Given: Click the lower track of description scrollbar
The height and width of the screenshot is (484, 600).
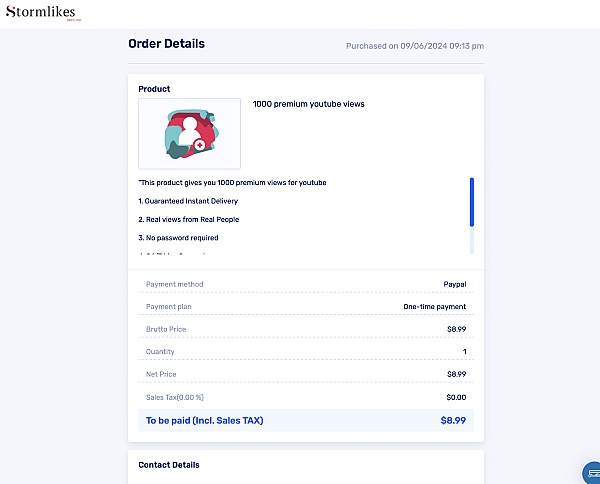Looking at the screenshot, I should click(472, 240).
